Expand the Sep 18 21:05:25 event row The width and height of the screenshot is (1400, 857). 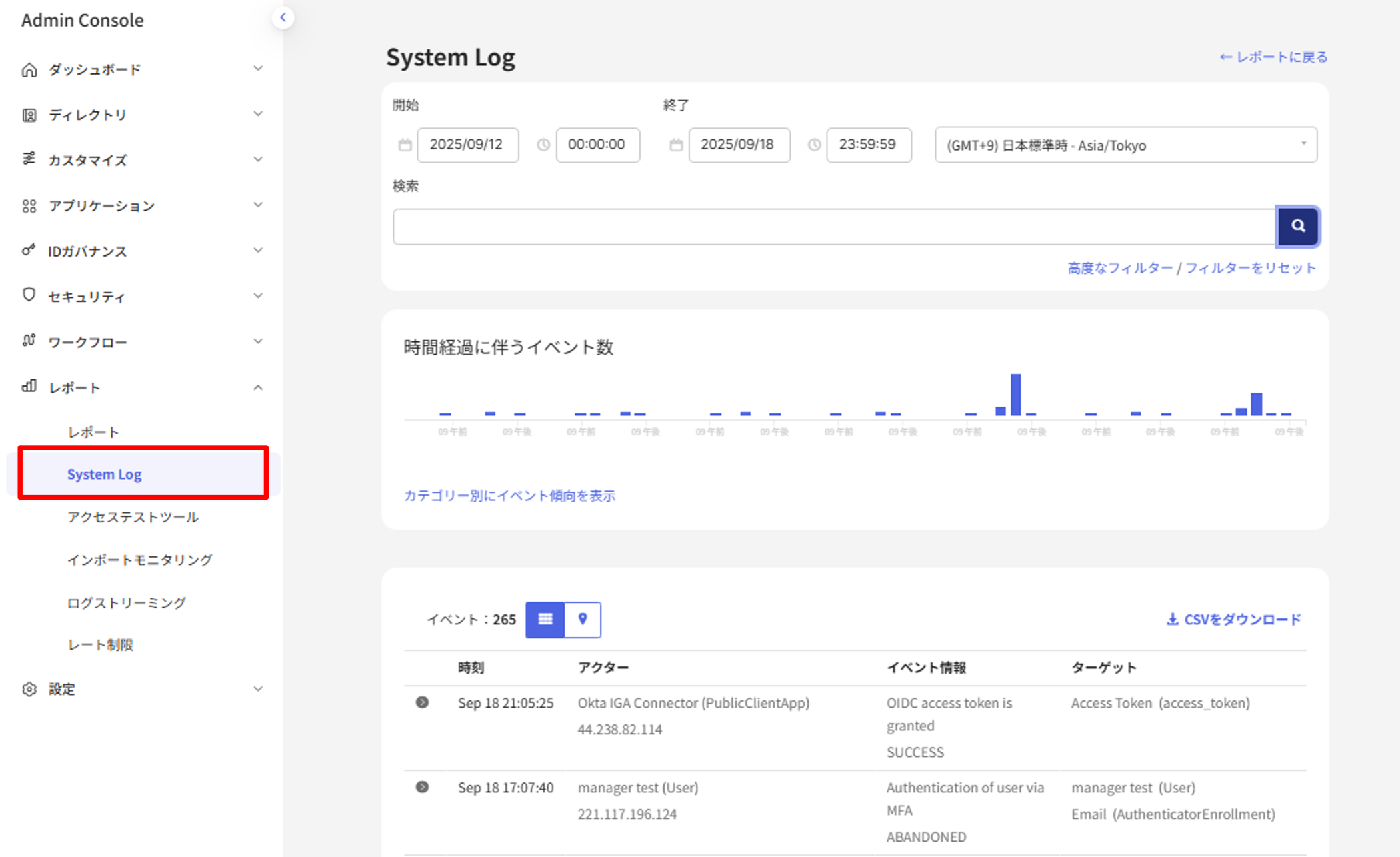pos(422,702)
